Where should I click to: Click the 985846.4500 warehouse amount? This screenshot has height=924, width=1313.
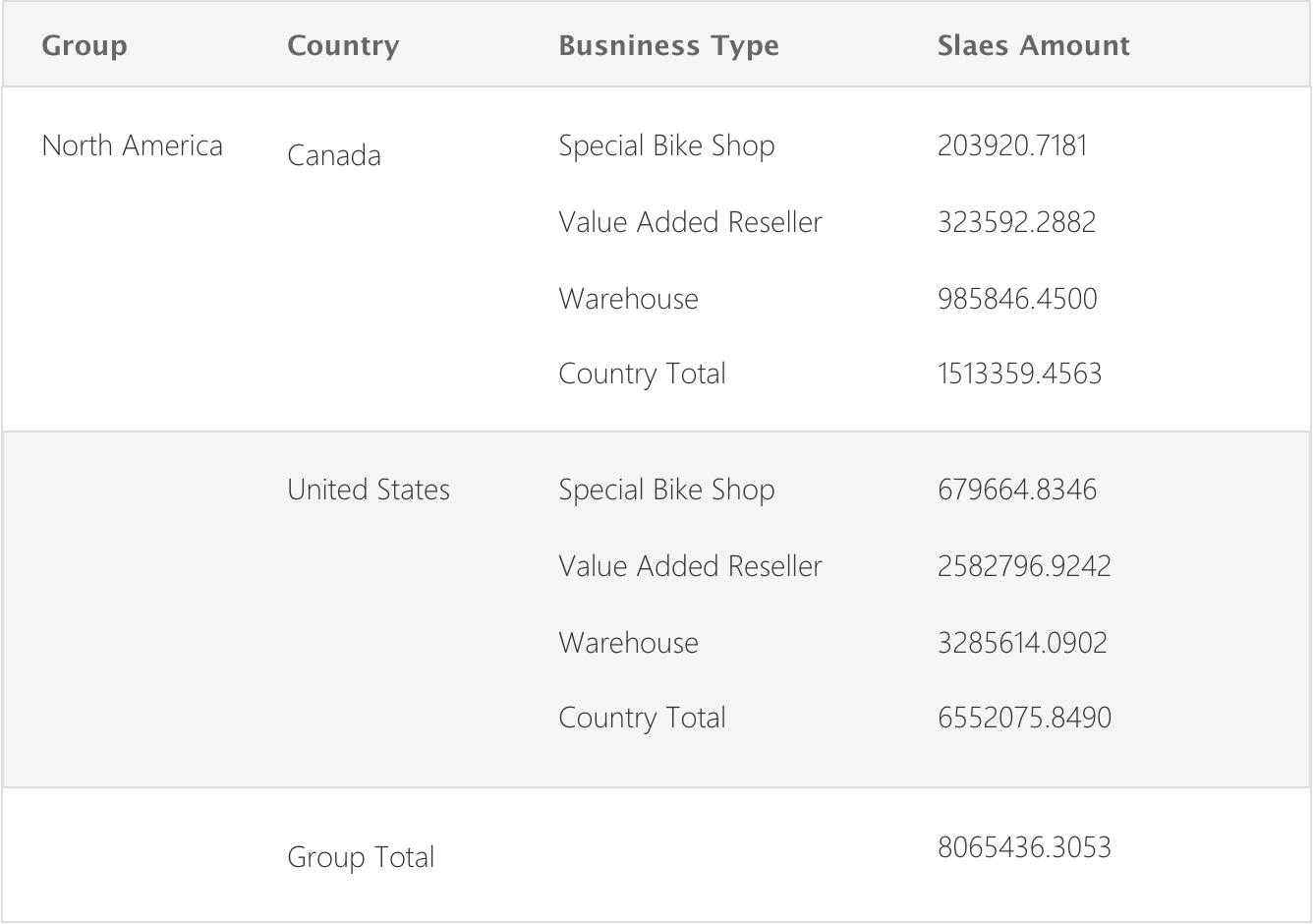click(1017, 299)
